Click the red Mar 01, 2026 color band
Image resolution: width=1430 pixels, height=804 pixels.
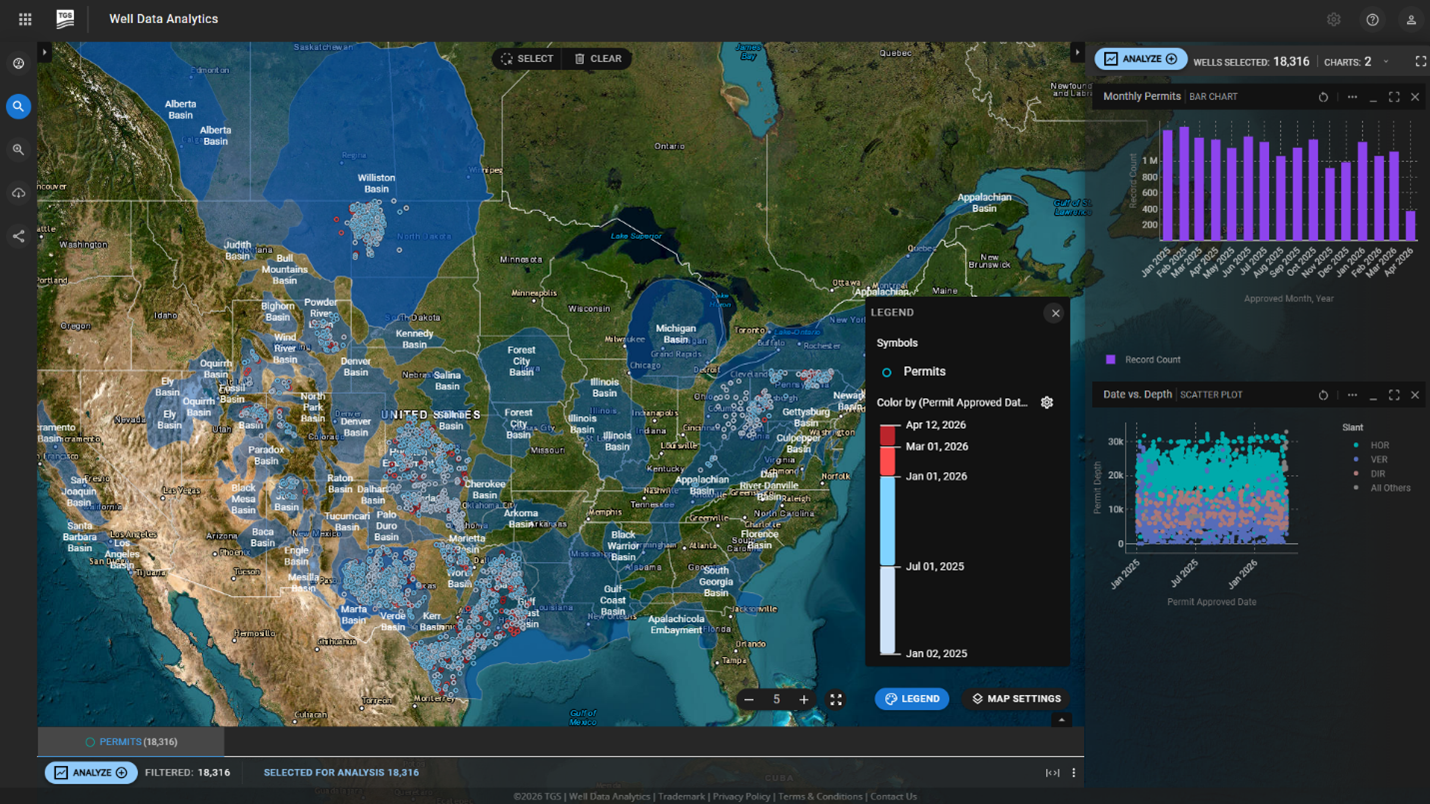(887, 460)
